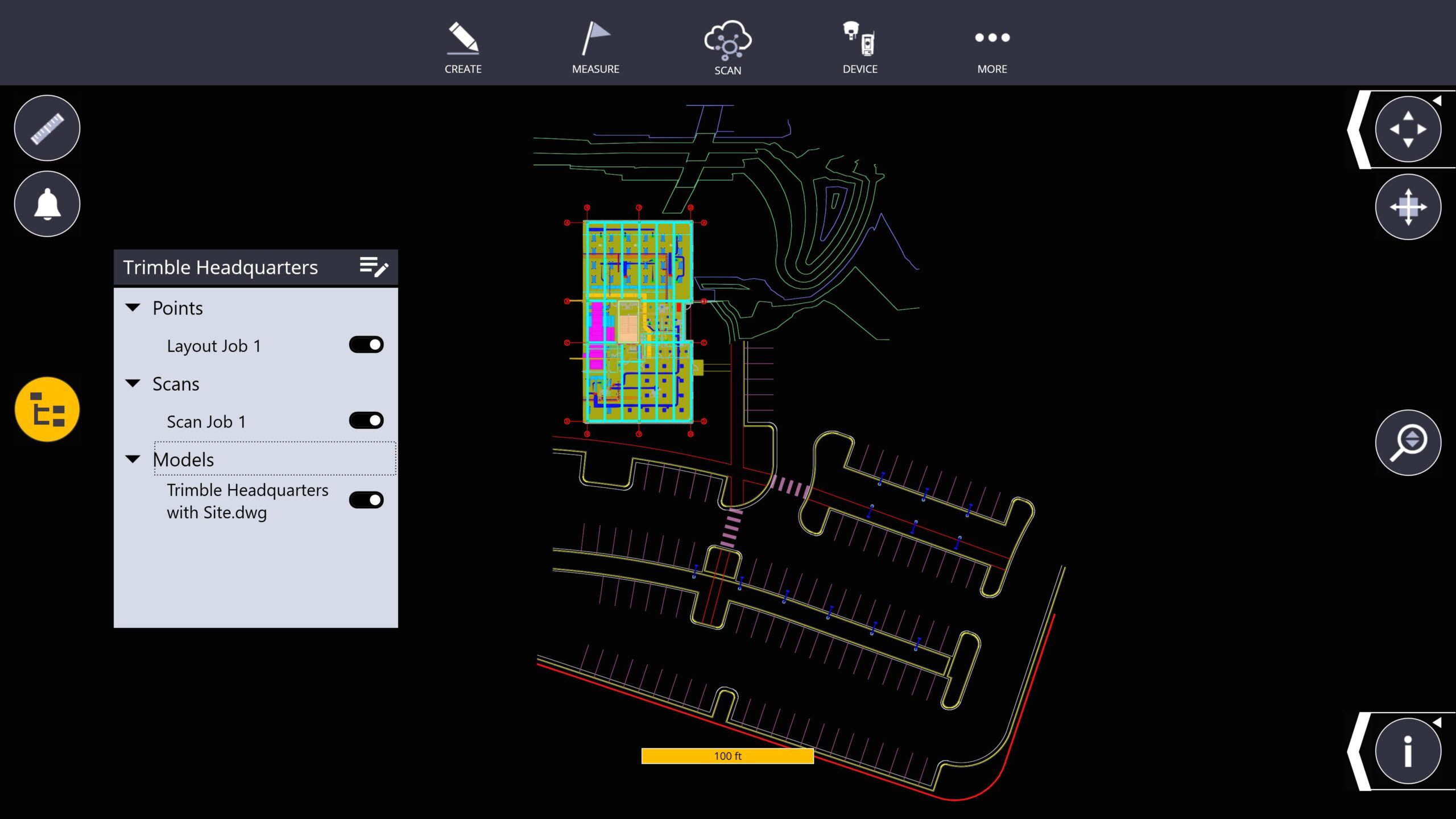The image size is (1456, 819).
Task: Select the Scan Job 1 entry
Action: click(x=206, y=421)
